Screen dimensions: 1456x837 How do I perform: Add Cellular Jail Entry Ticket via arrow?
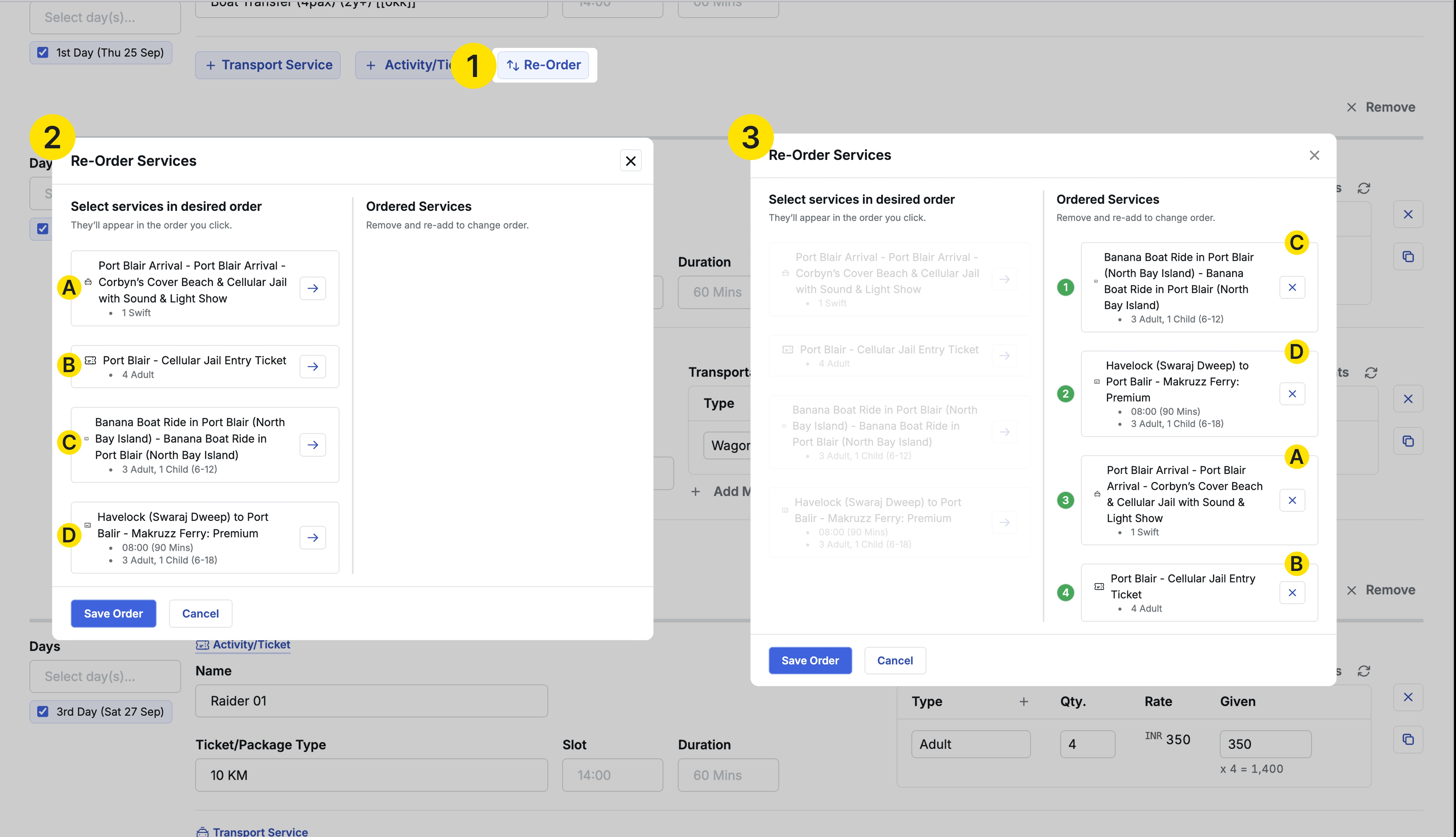(313, 366)
